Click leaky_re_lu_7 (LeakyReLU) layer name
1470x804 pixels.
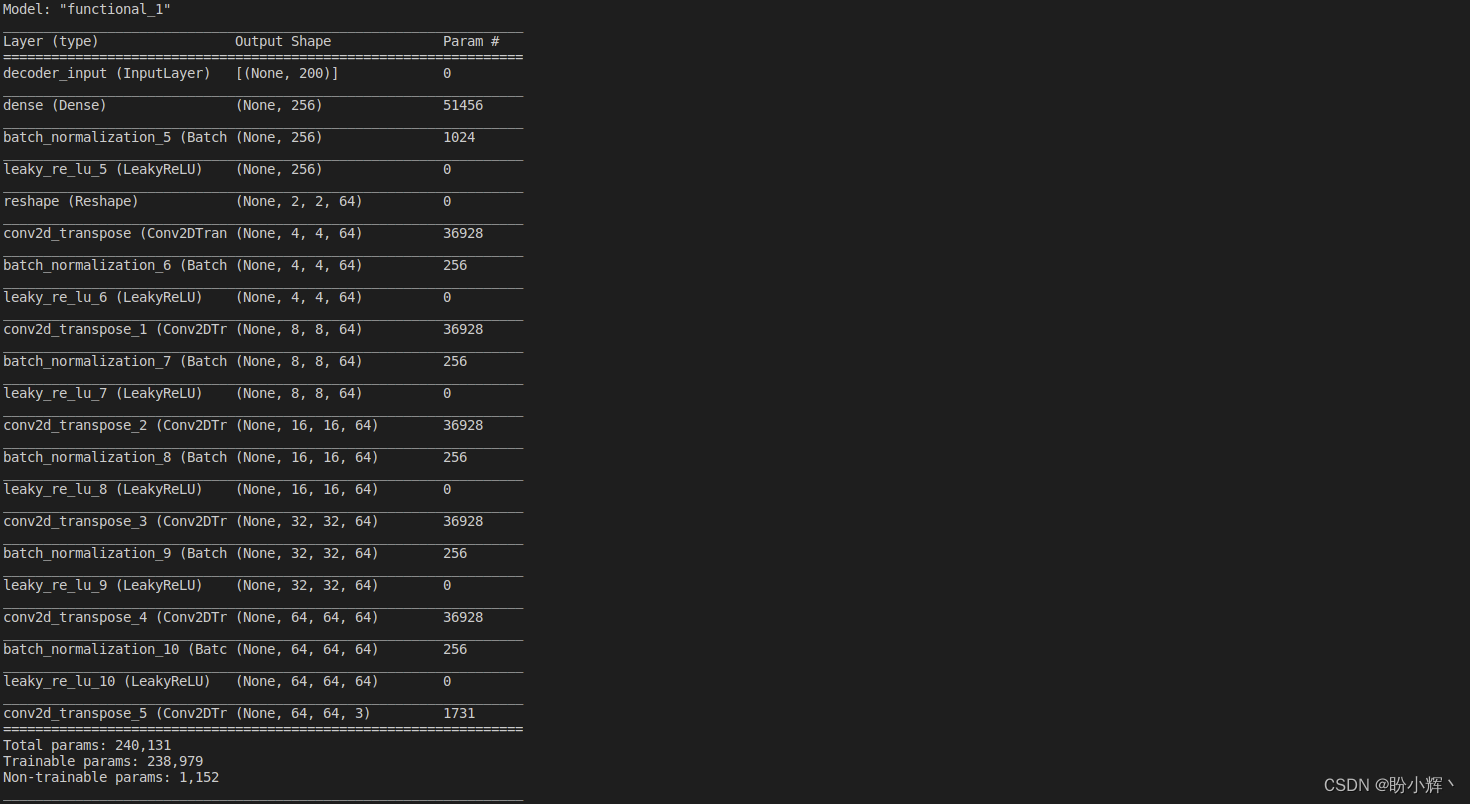pos(103,394)
